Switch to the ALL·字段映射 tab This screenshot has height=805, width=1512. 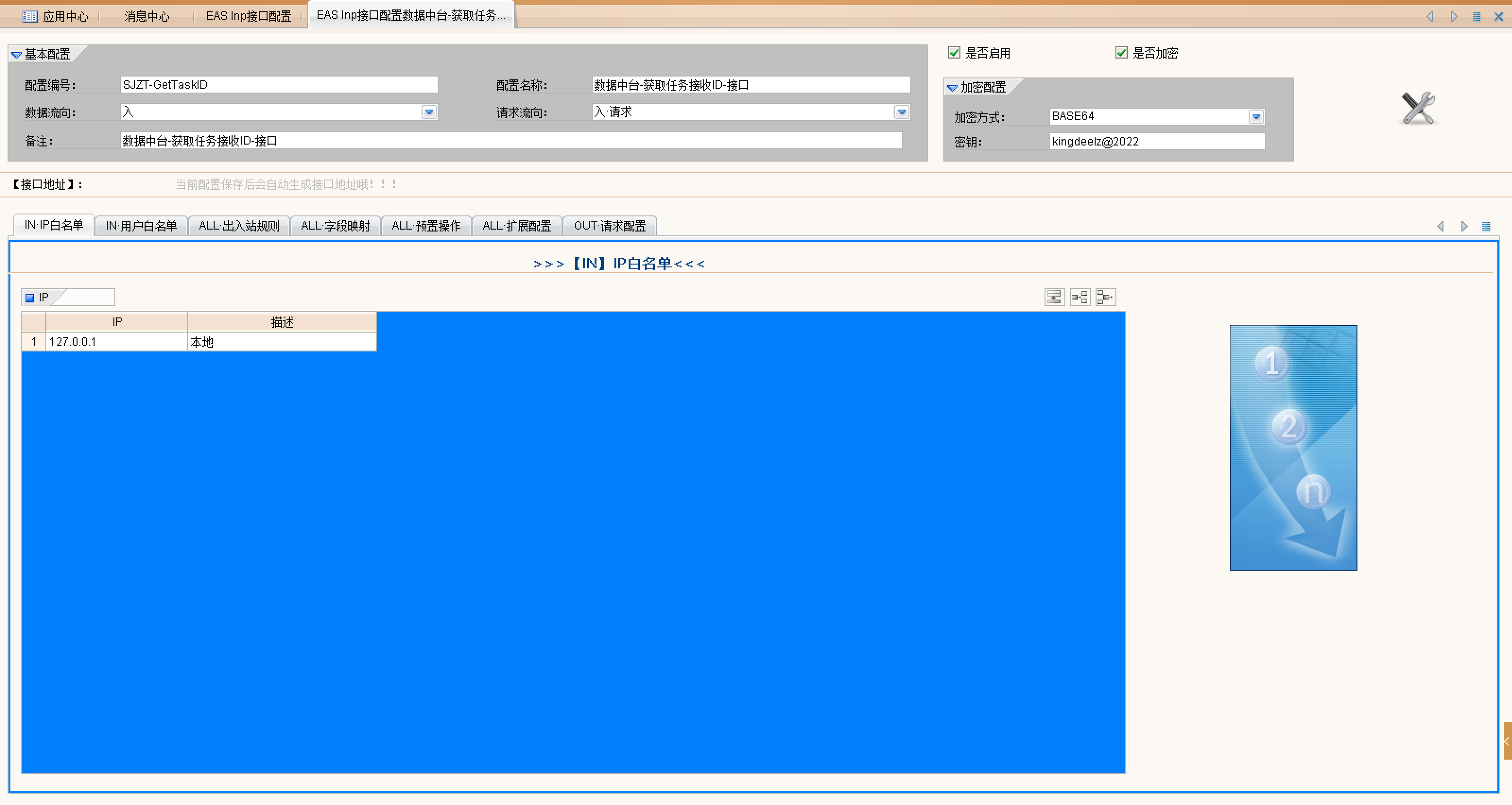pyautogui.click(x=335, y=226)
